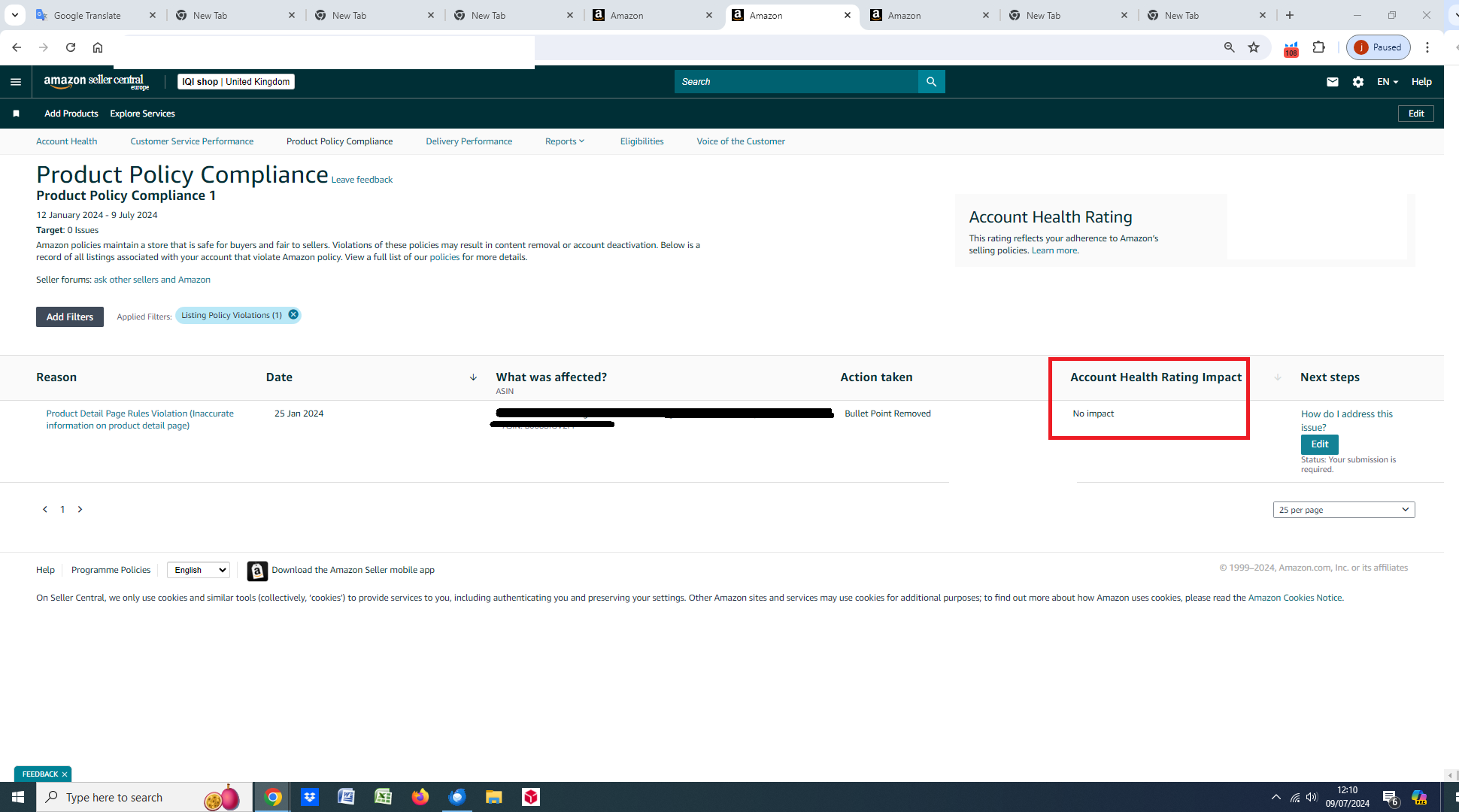Viewport: 1459px width, 812px height.
Task: Open the 25 per page dropdown
Action: click(1344, 510)
